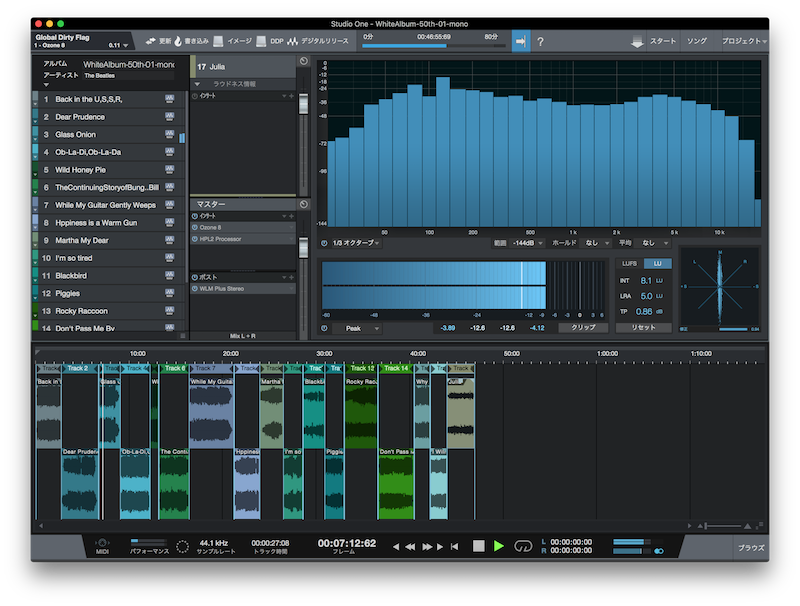The height and width of the screenshot is (606, 800).
Task: Click the metadata icon for Blackbird
Action: click(169, 275)
